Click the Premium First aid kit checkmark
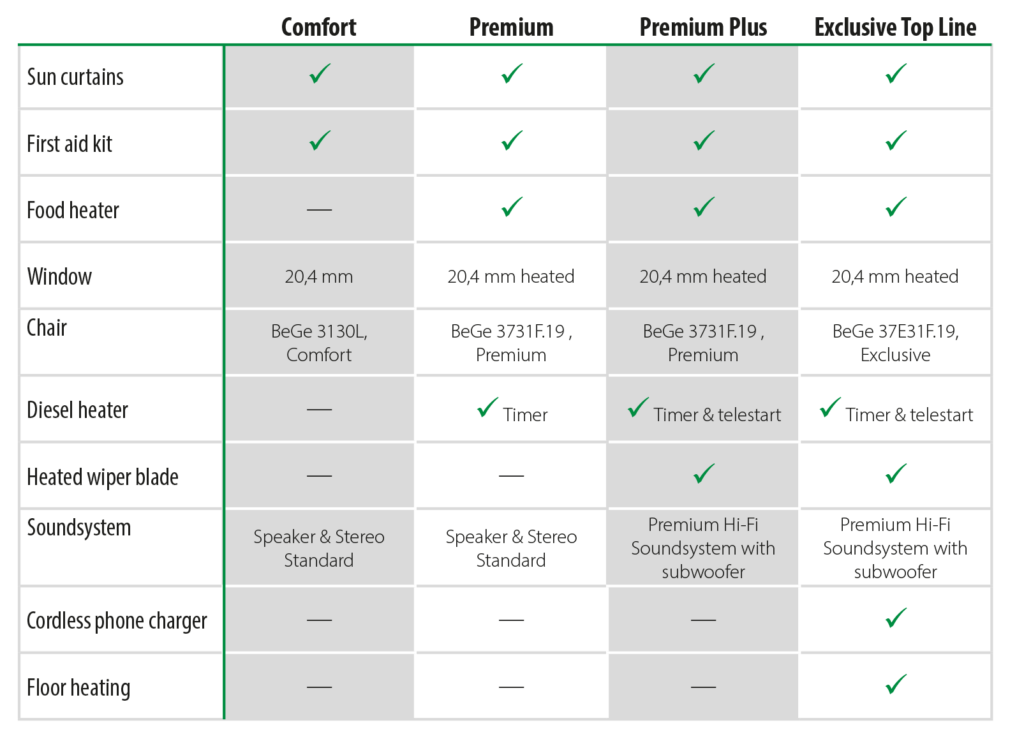The image size is (1024, 746). [512, 141]
